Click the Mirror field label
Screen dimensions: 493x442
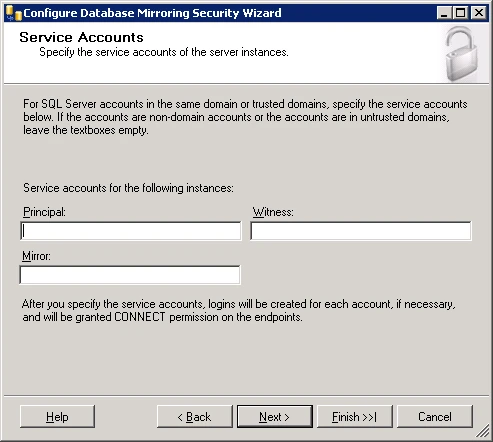(36, 256)
